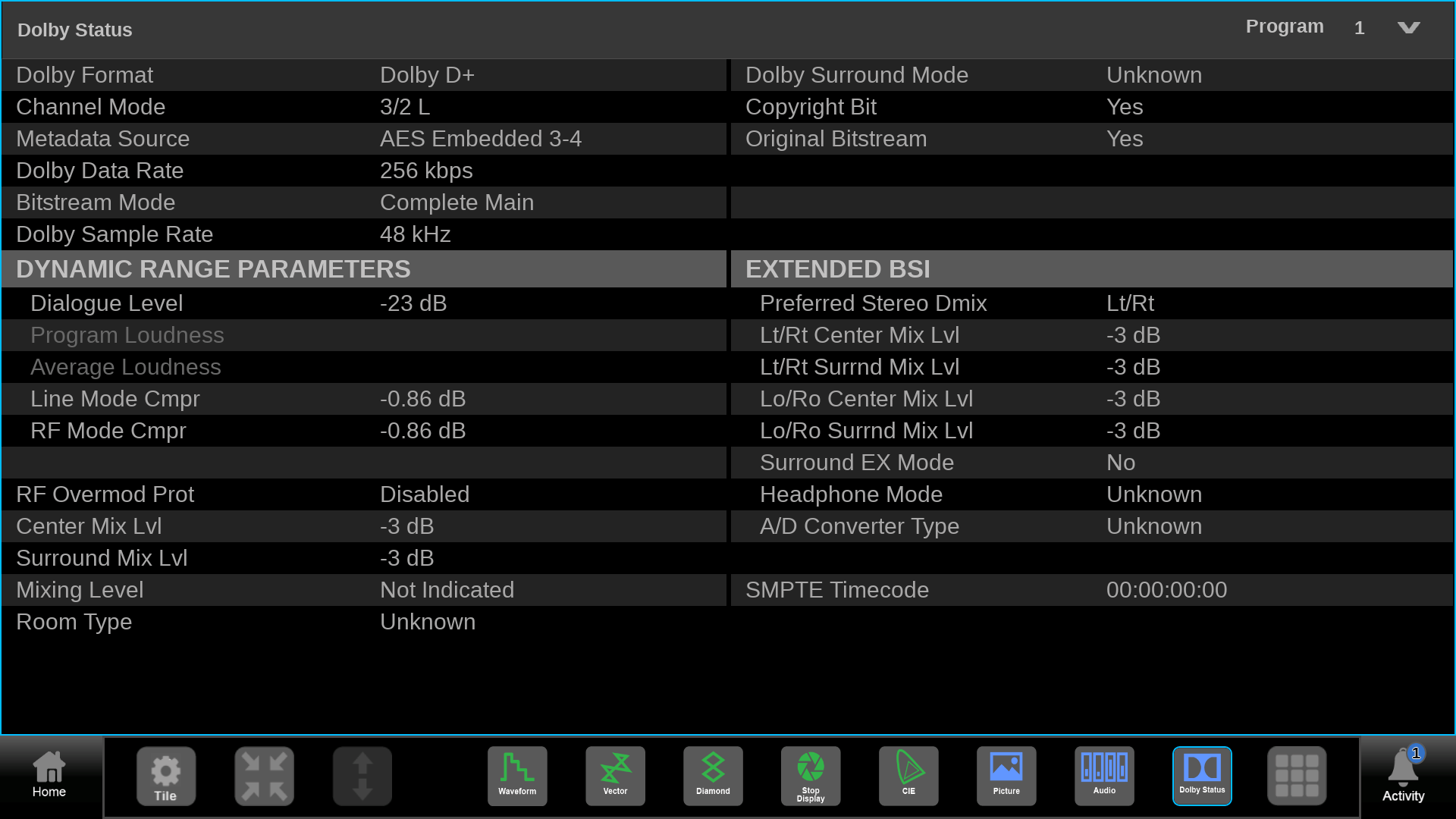1456x819 pixels.
Task: Select the Diamond display icon
Action: pyautogui.click(x=713, y=775)
